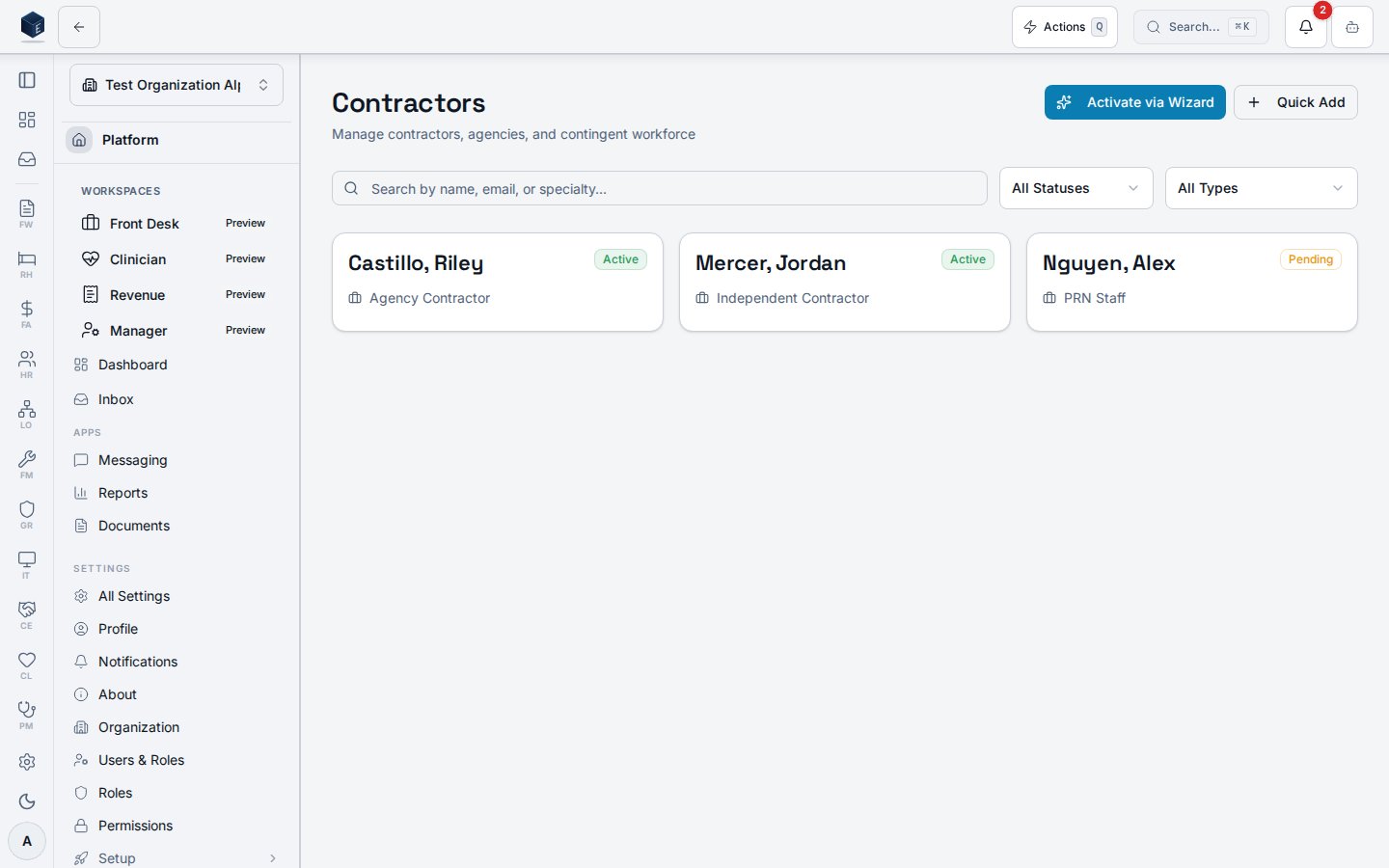Open the Nguyen, Alex contractor card
The height and width of the screenshot is (868, 1389).
coord(1192,282)
